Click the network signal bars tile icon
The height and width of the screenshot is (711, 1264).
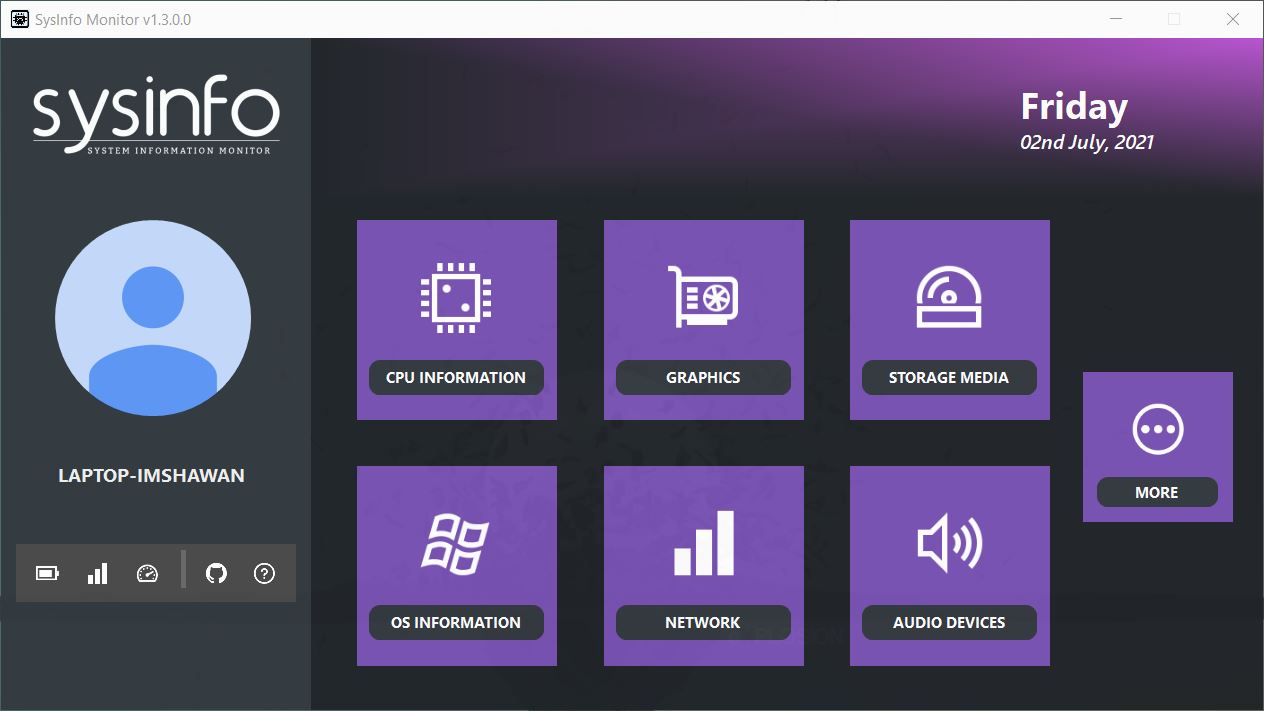click(704, 543)
